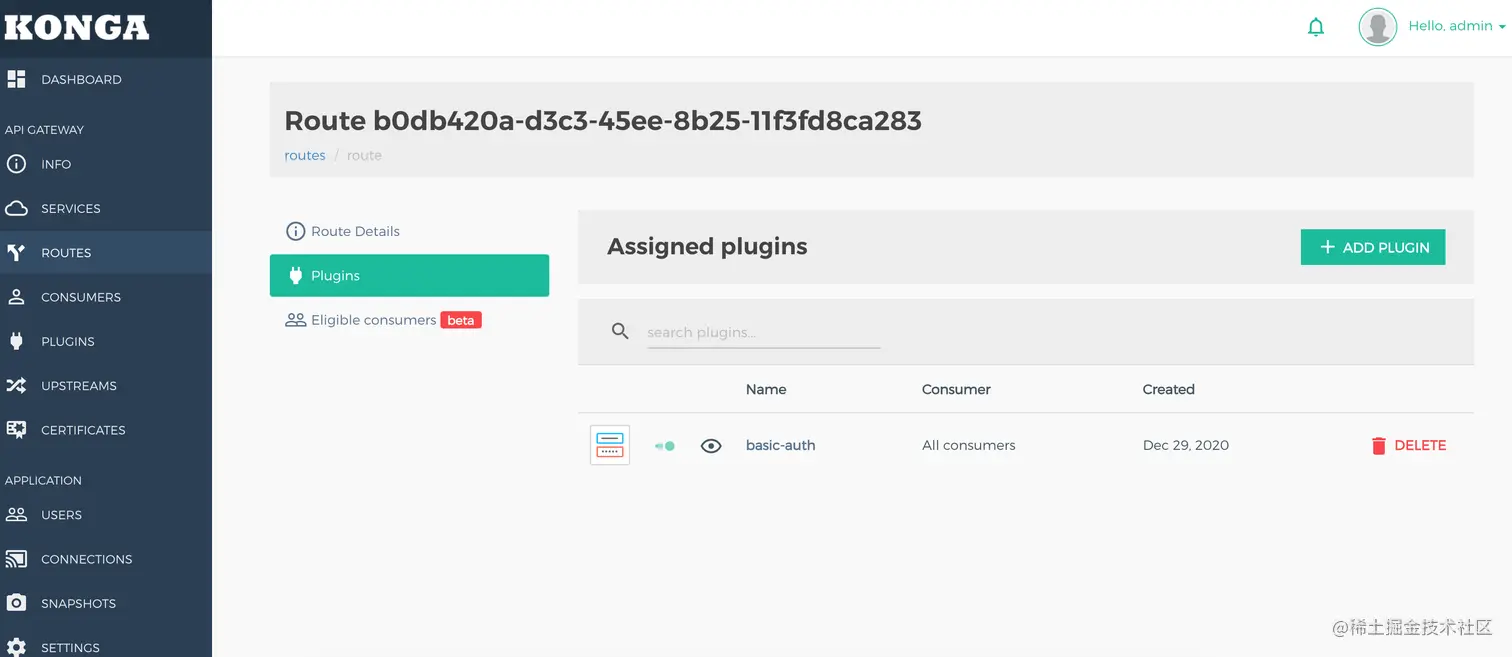Image resolution: width=1512 pixels, height=657 pixels.
Task: Click the Eligible consumers people icon
Action: pyautogui.click(x=295, y=320)
